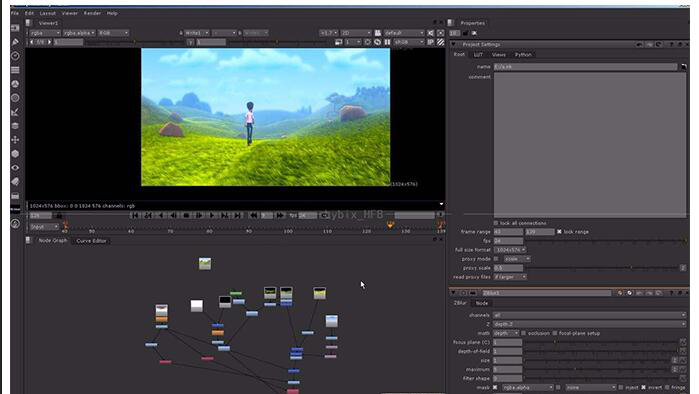
Task: Enable the proxy mode checkbox
Action: 496,259
